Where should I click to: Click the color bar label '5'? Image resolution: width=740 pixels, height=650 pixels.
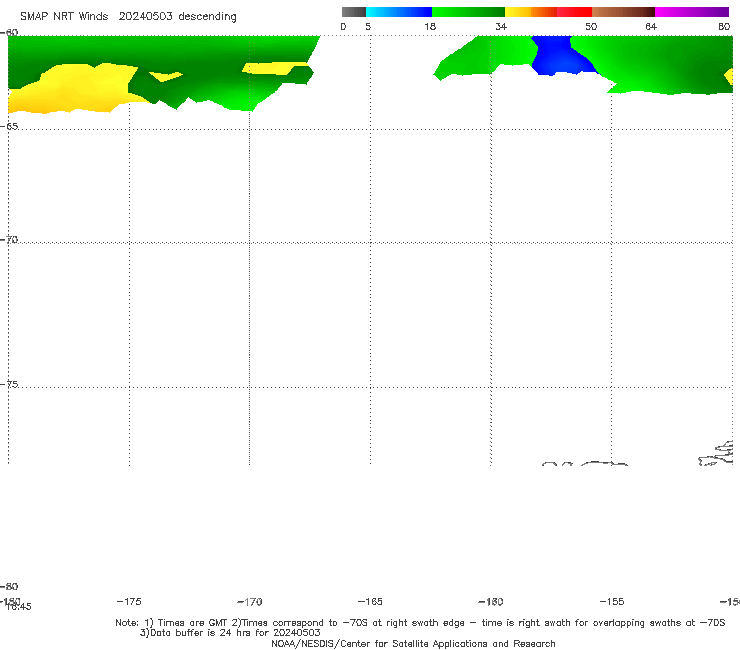coord(368,26)
